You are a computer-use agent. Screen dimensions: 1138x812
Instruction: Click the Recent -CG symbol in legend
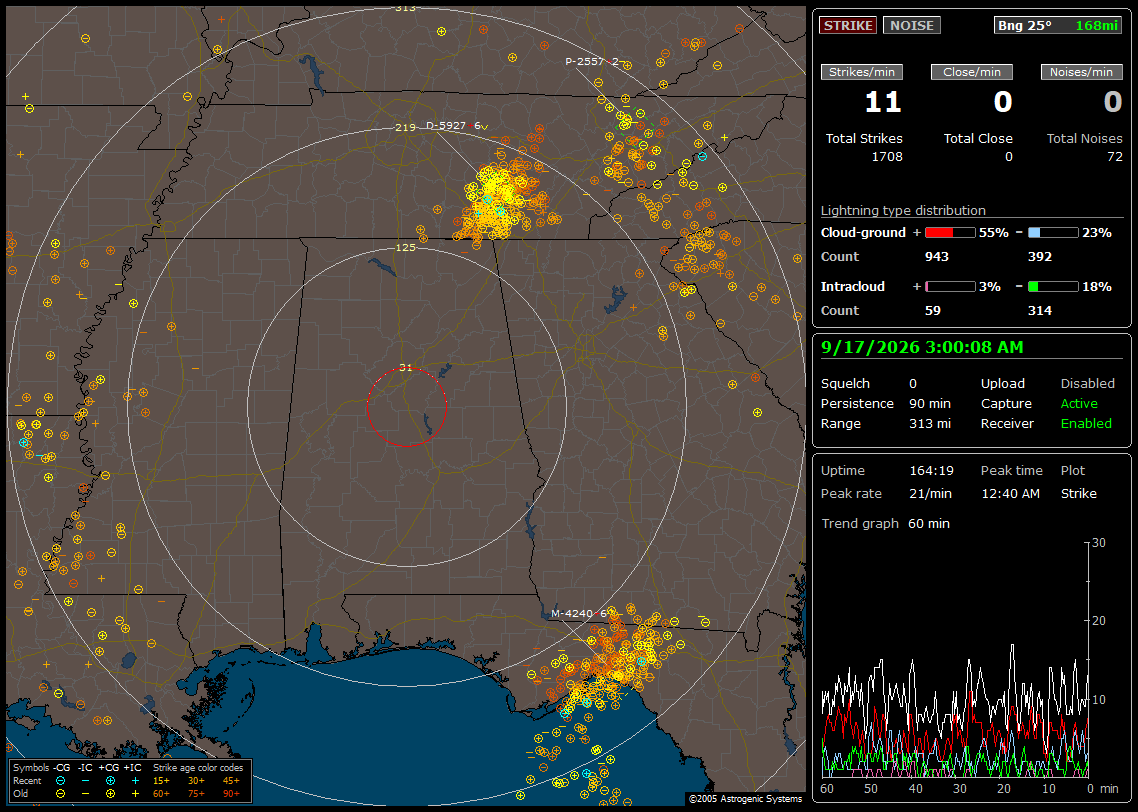pyautogui.click(x=60, y=781)
